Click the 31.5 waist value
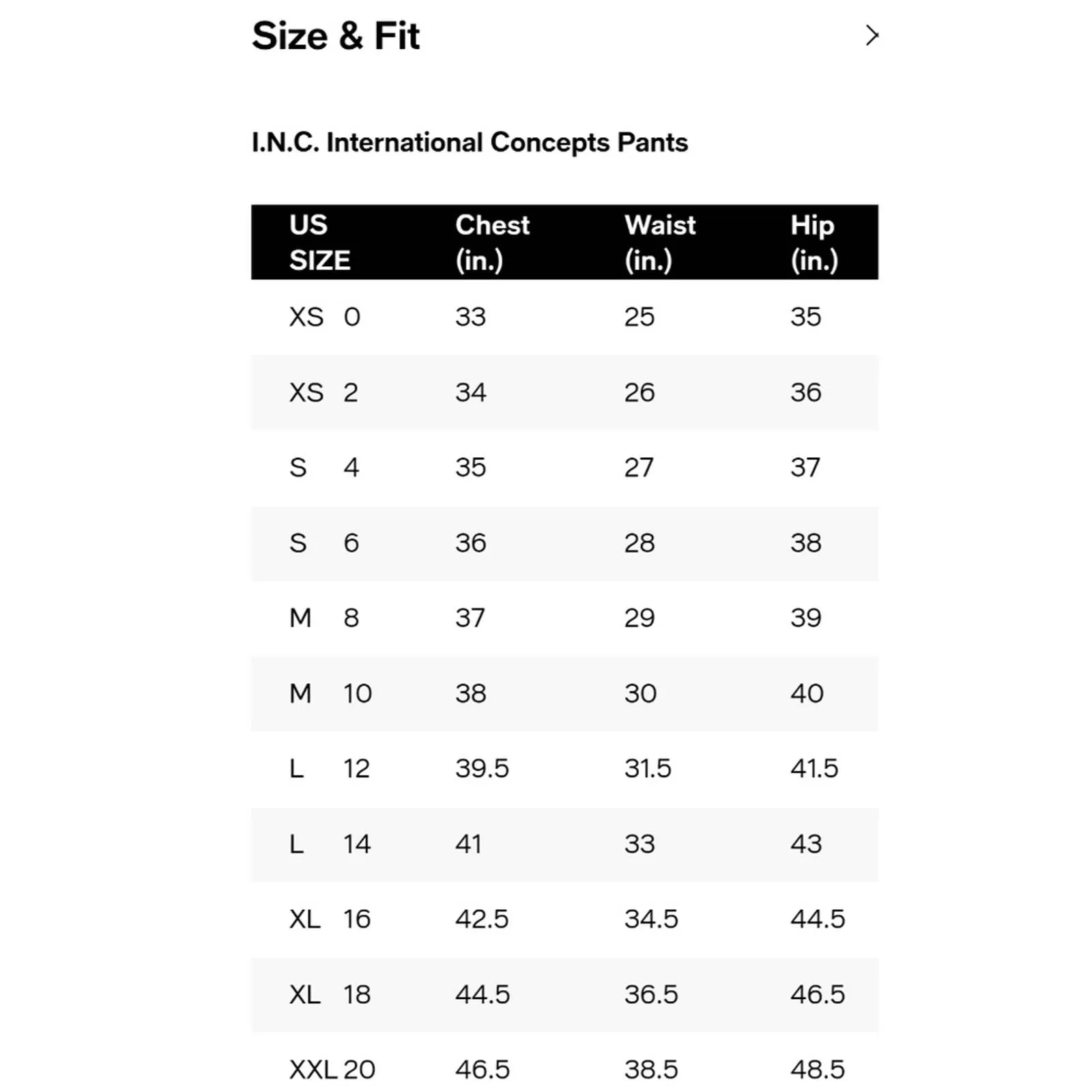The height and width of the screenshot is (1092, 1092). pos(648,768)
